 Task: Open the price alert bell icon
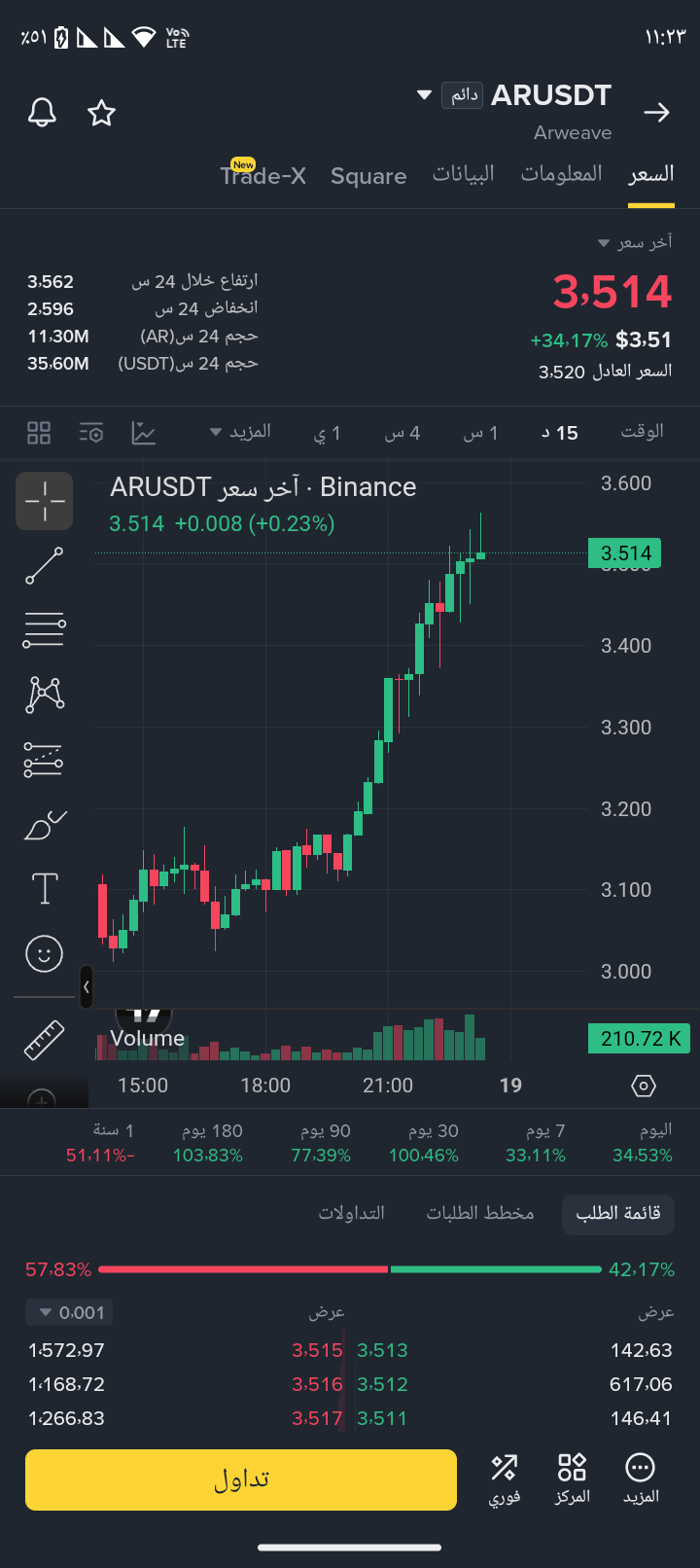tap(42, 113)
